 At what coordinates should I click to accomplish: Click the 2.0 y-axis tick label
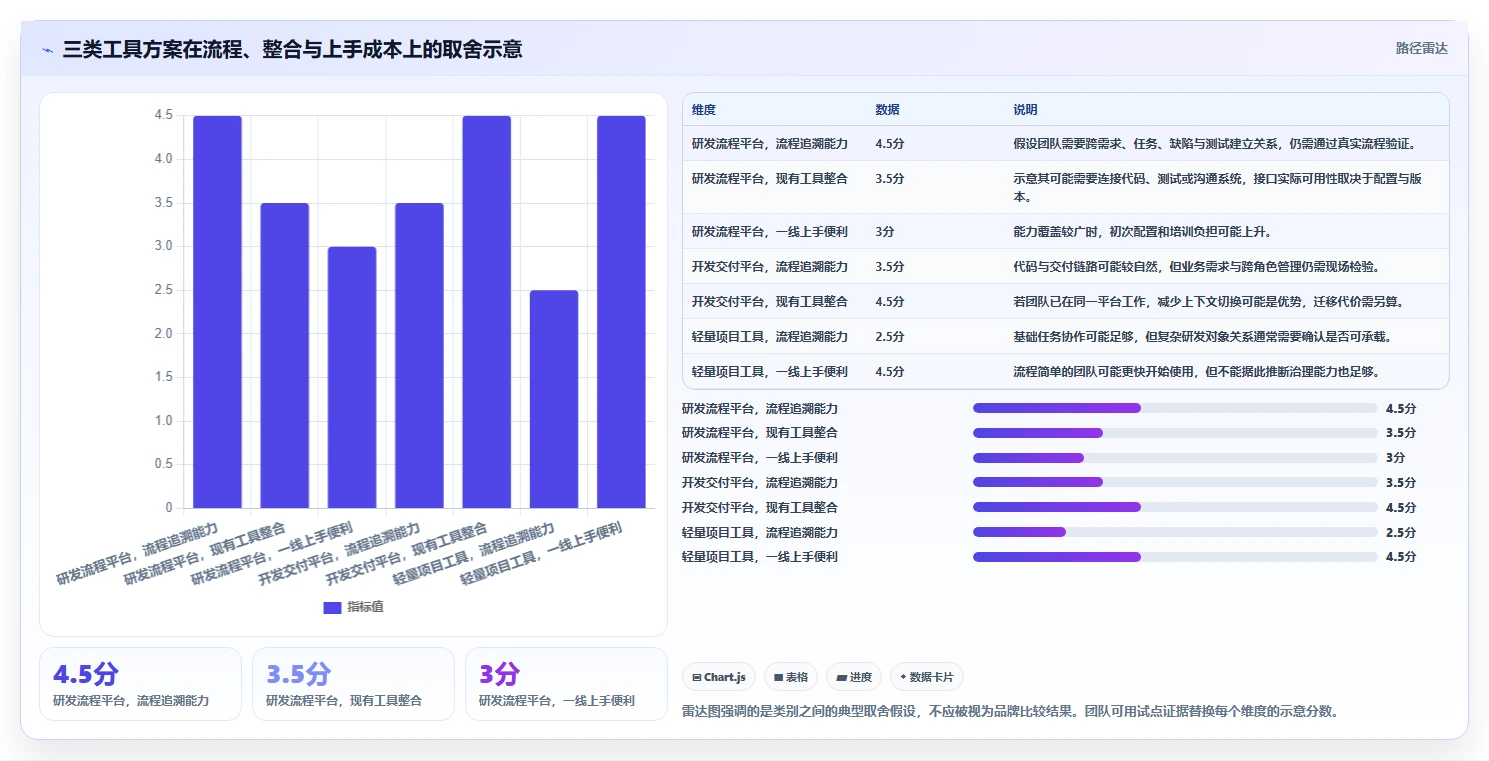(163, 334)
